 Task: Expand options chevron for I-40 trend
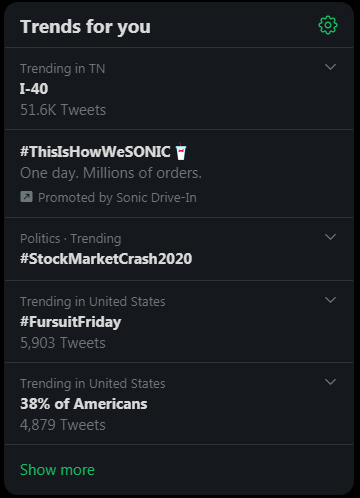(x=330, y=67)
